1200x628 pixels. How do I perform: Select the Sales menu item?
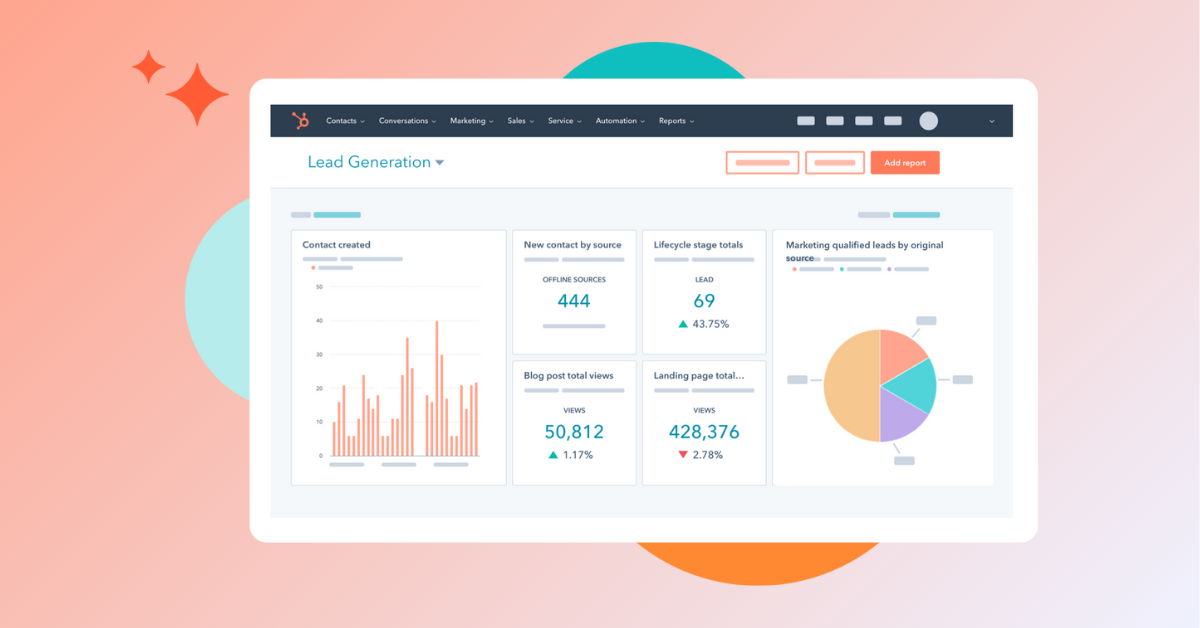pos(520,121)
